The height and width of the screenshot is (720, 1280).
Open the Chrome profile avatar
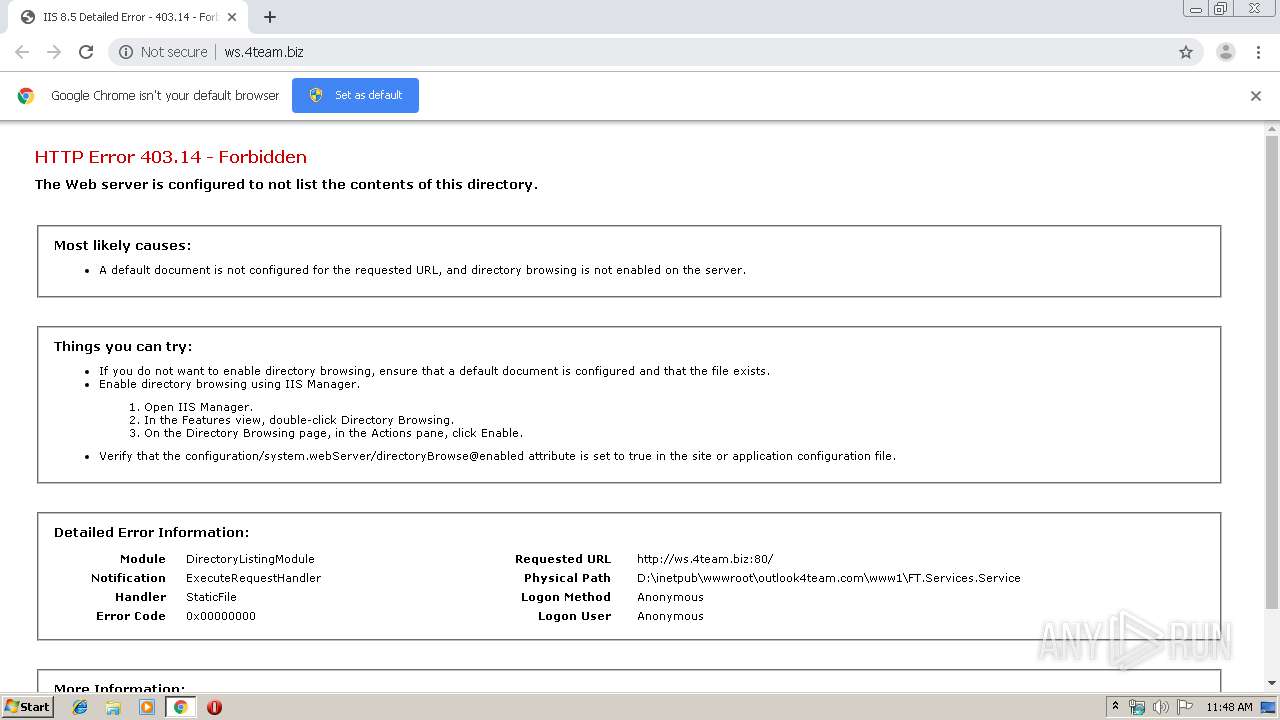tap(1225, 52)
